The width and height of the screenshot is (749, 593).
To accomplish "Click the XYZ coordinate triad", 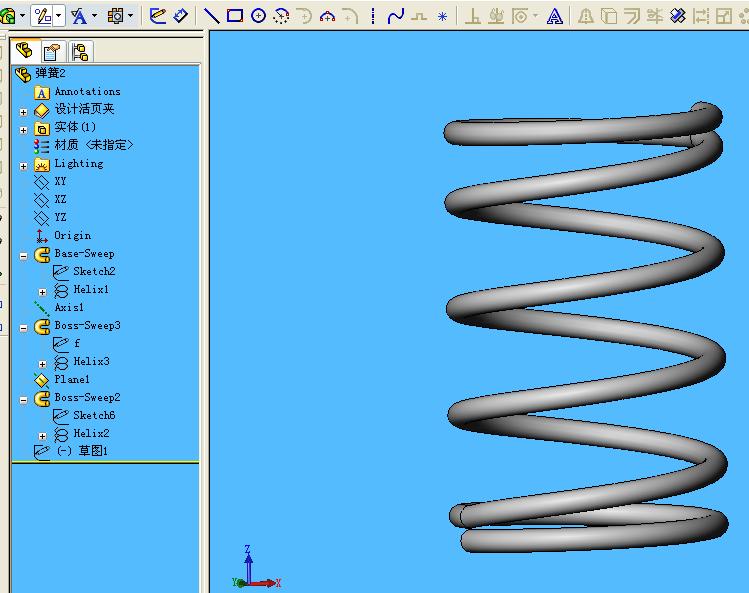I will (x=257, y=568).
